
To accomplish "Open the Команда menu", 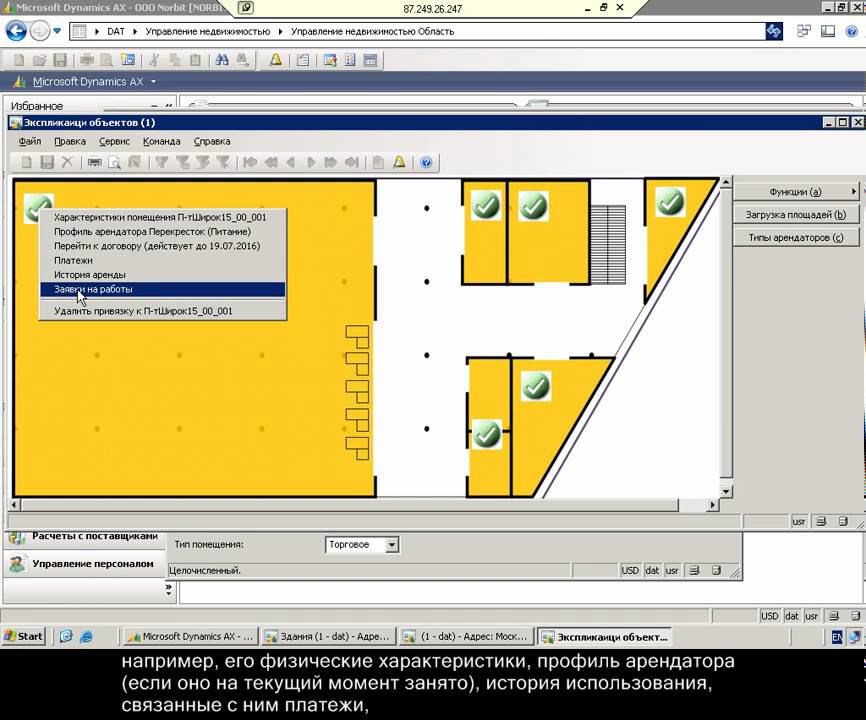I will point(161,141).
